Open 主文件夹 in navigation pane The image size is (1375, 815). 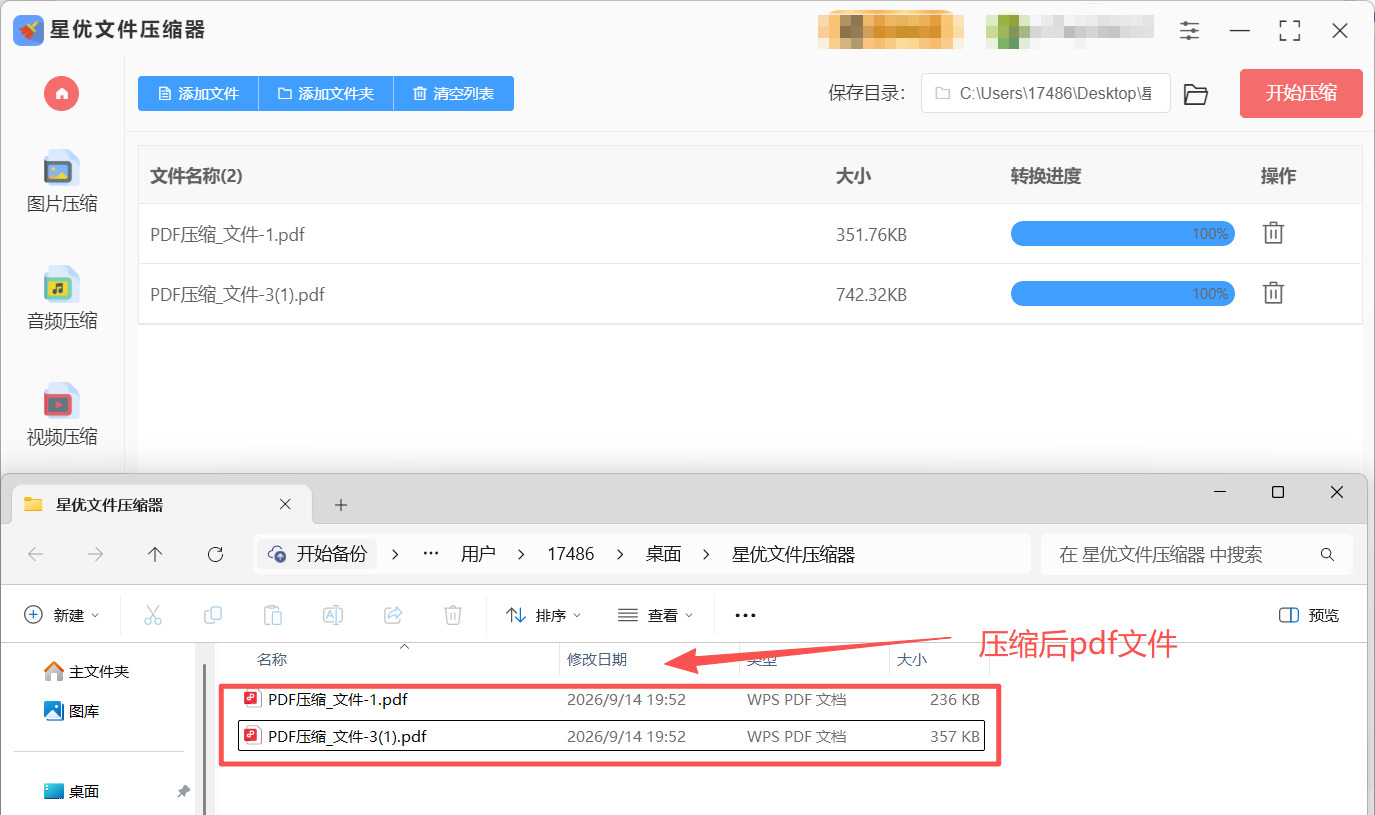(87, 671)
